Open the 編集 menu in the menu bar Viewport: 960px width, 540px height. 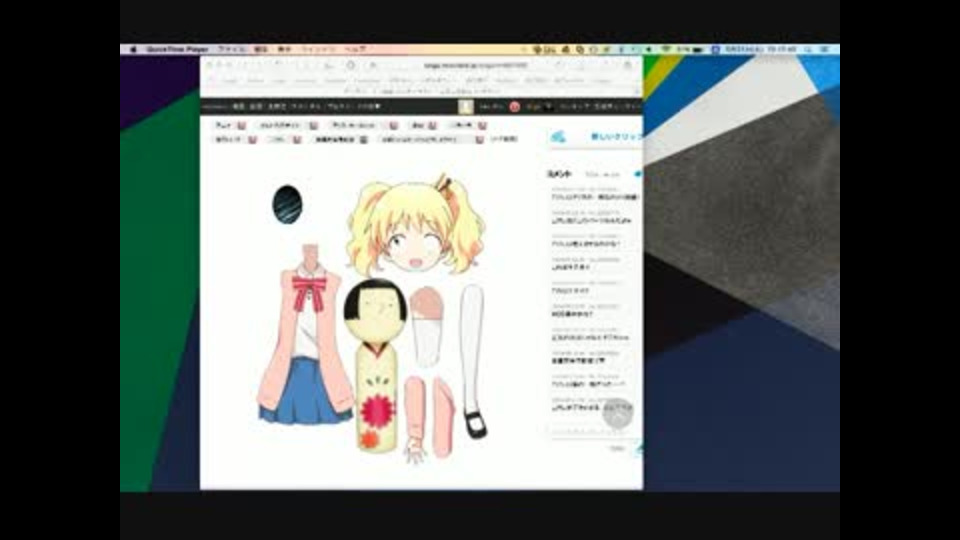(261, 49)
